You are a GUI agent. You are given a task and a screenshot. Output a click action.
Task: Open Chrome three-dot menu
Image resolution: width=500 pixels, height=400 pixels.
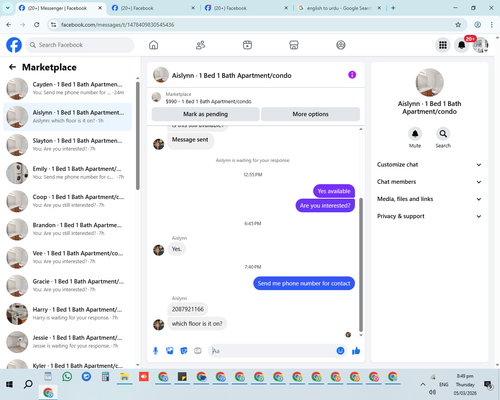click(x=492, y=25)
